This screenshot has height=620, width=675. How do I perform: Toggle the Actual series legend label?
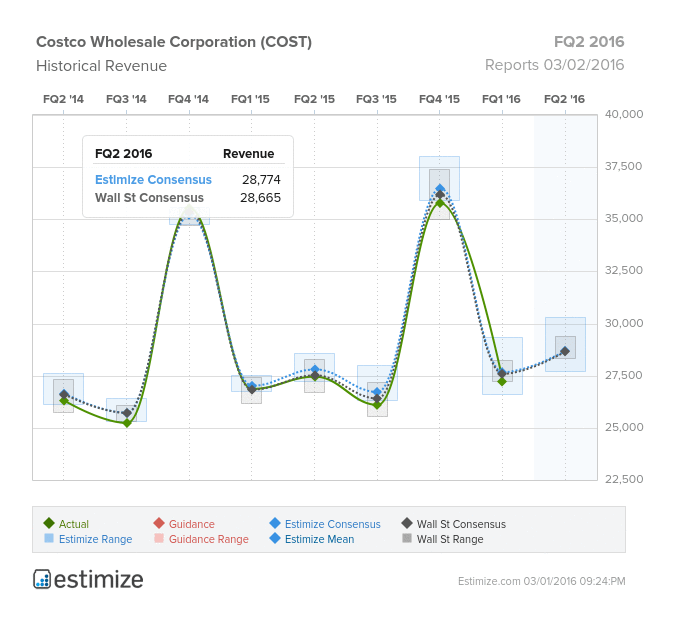click(x=74, y=524)
